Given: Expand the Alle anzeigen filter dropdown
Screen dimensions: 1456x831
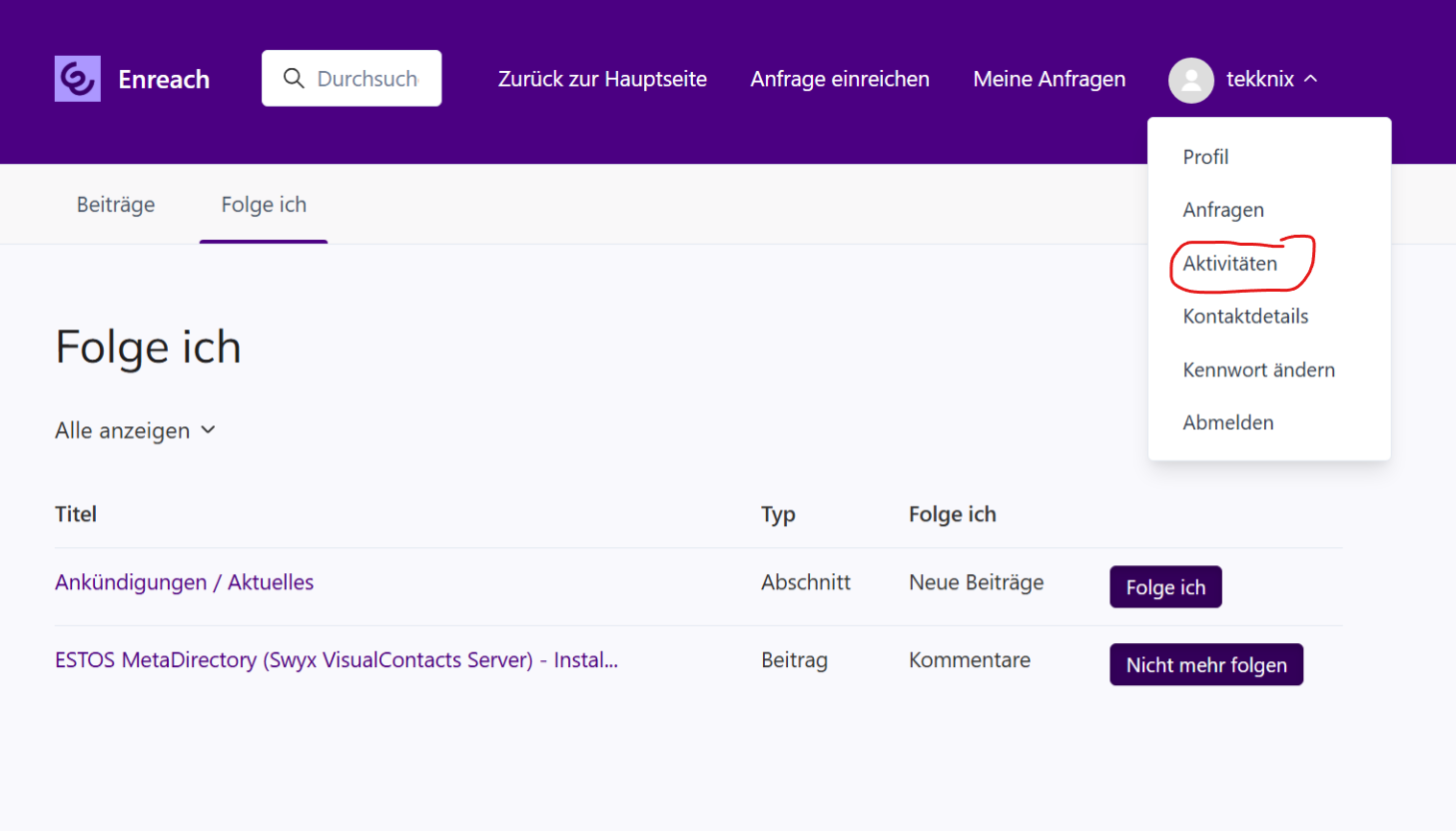Looking at the screenshot, I should (x=135, y=430).
